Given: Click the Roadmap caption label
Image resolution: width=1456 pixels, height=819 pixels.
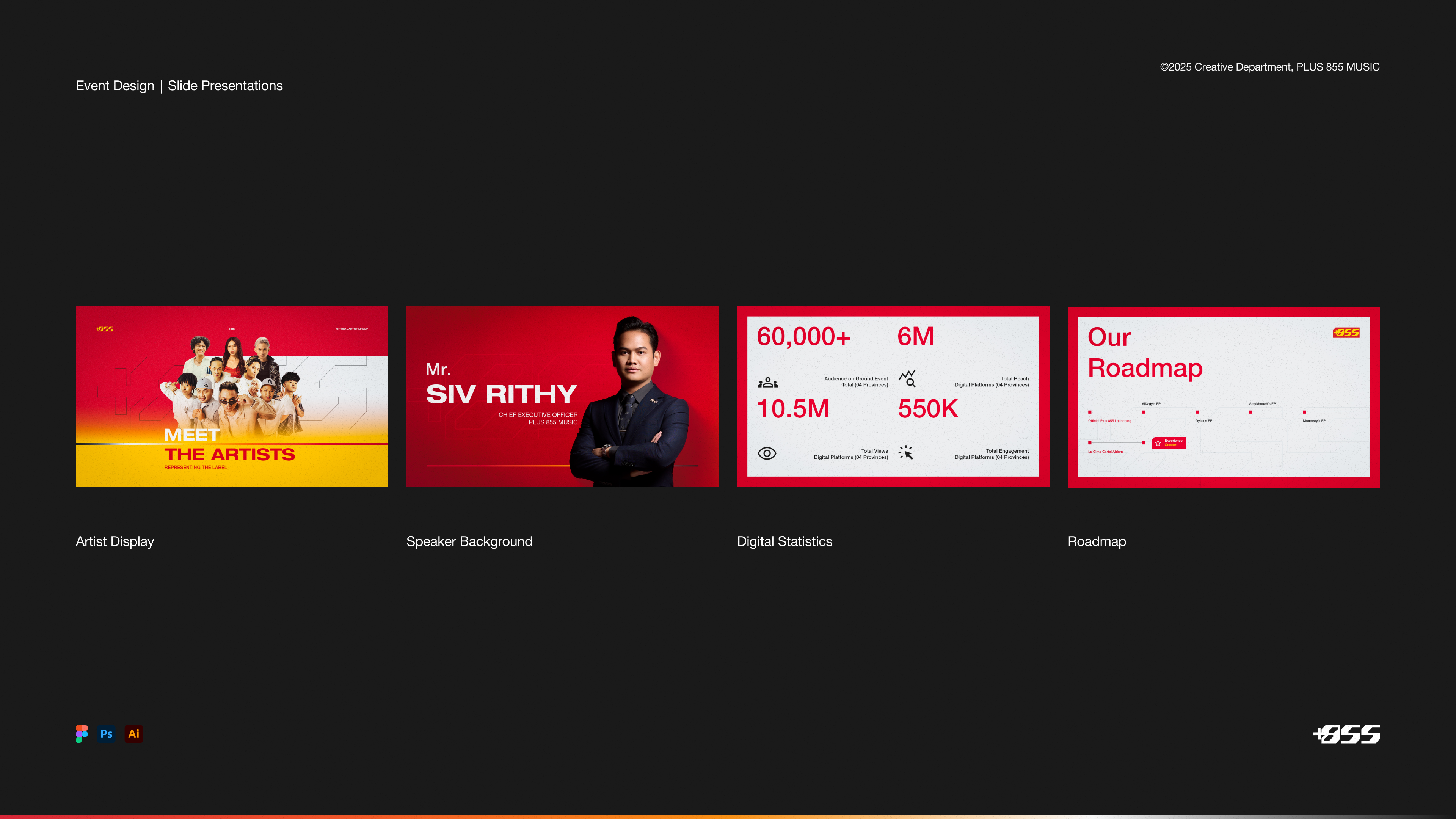Looking at the screenshot, I should [x=1097, y=541].
